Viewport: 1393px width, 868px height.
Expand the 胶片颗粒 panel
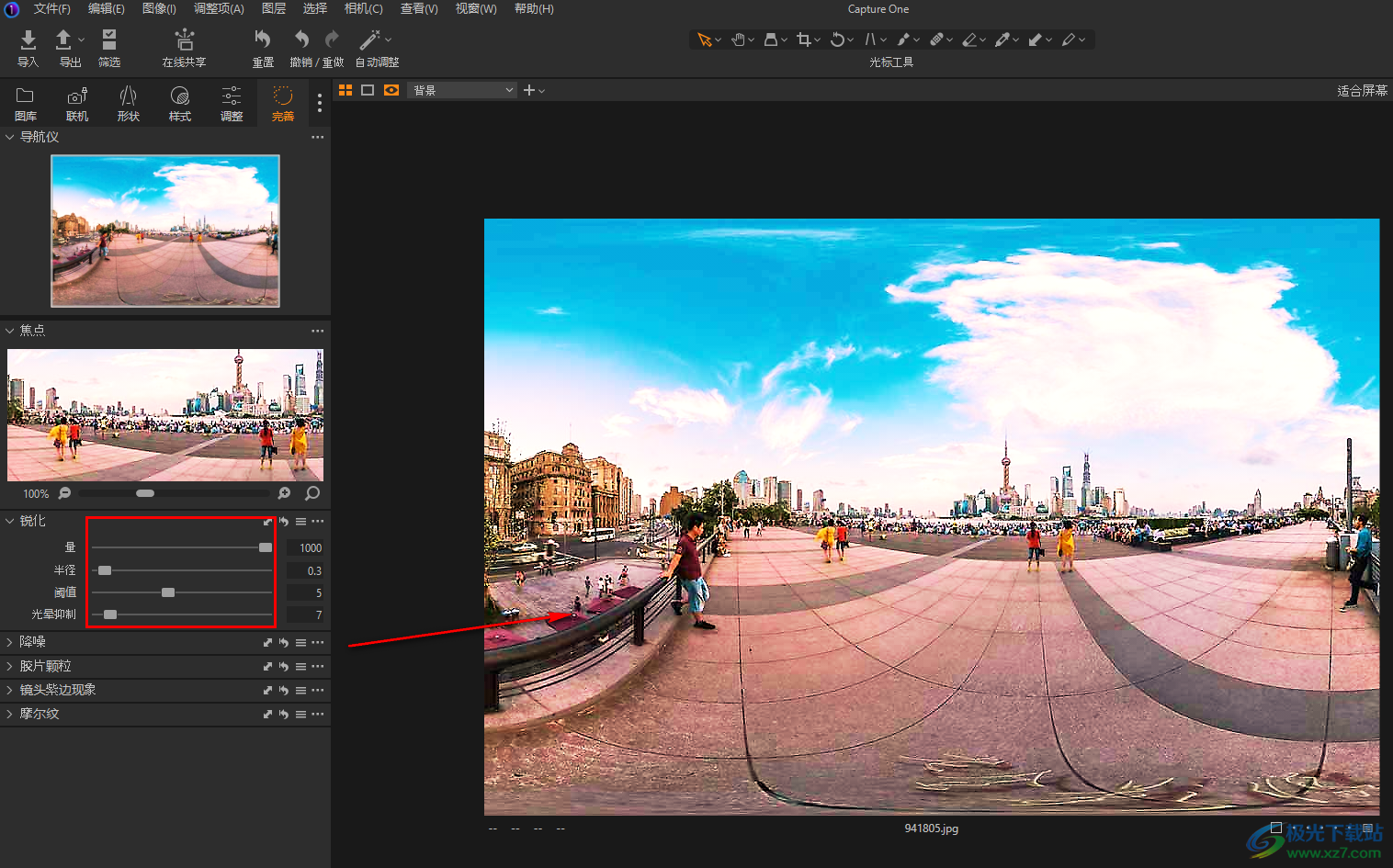[x=10, y=666]
